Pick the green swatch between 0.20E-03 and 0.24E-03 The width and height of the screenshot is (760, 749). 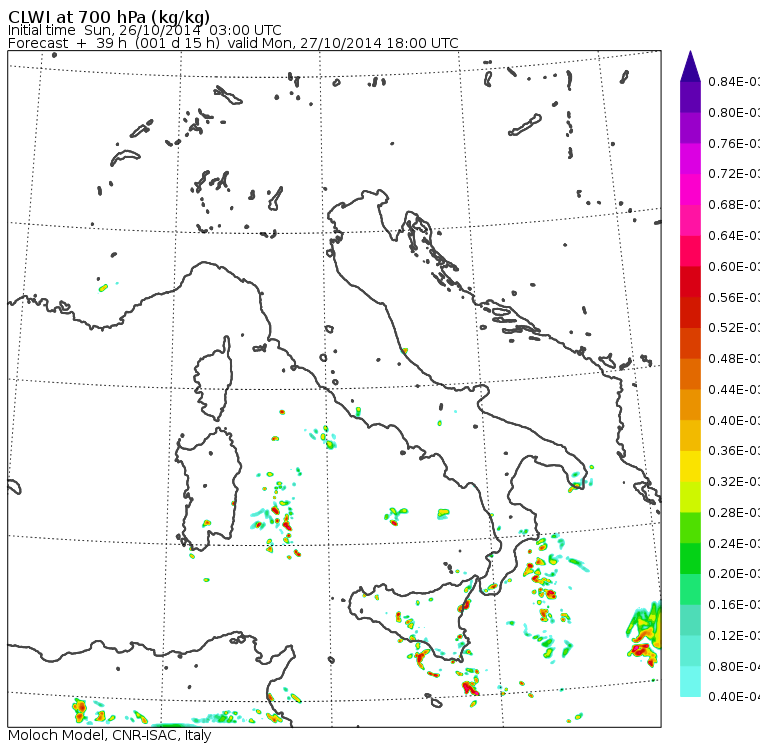pyautogui.click(x=690, y=558)
